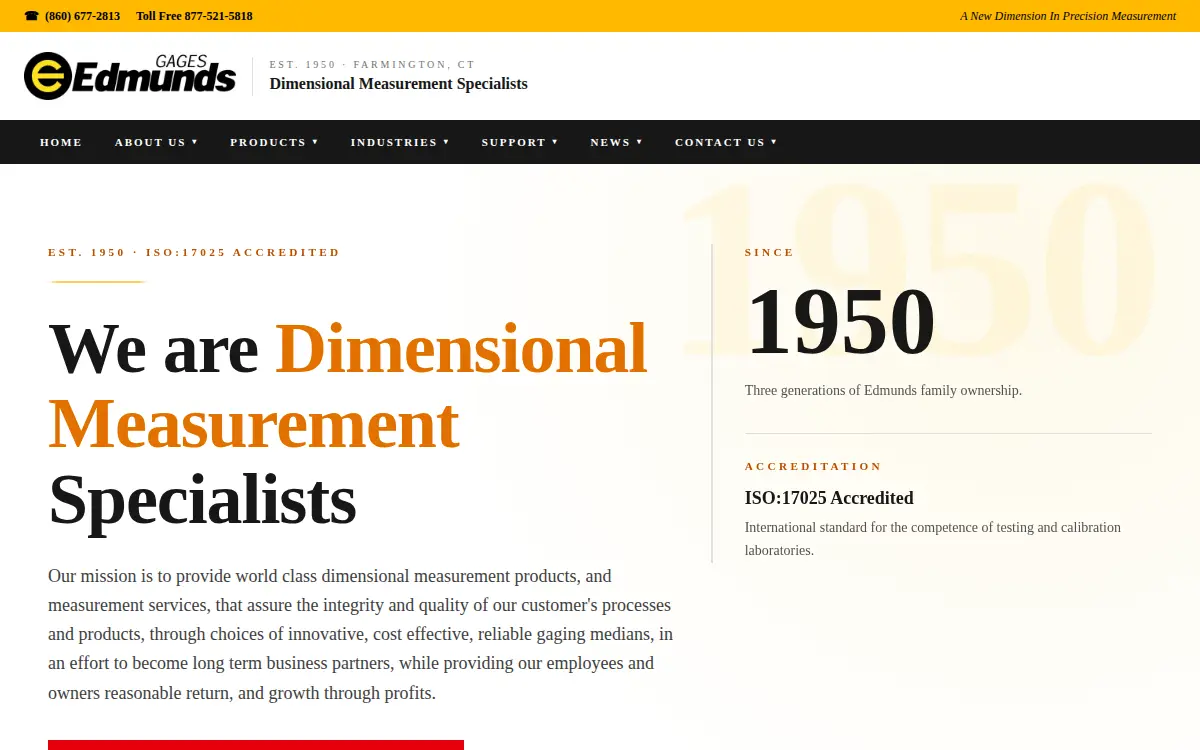Viewport: 1200px width, 750px height.
Task: Expand the News dropdown arrow
Action: tap(639, 142)
